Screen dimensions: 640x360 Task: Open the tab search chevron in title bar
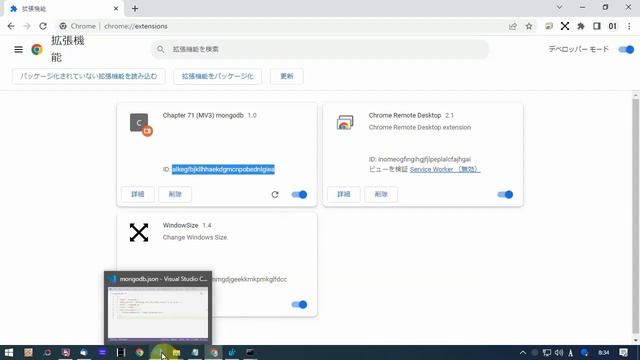(x=559, y=7)
